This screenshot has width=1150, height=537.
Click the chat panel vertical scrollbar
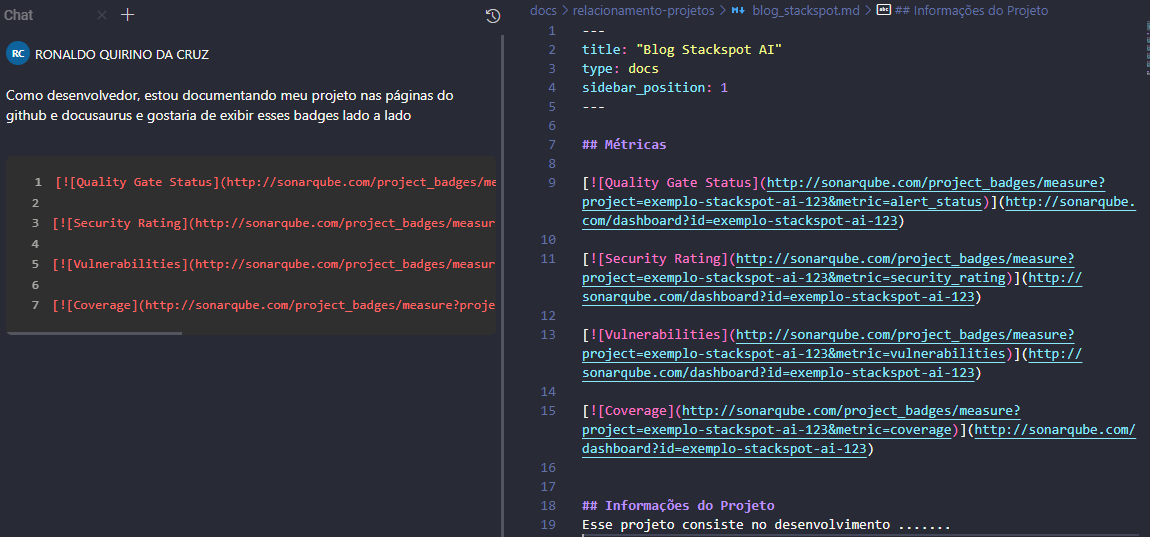coord(502,286)
